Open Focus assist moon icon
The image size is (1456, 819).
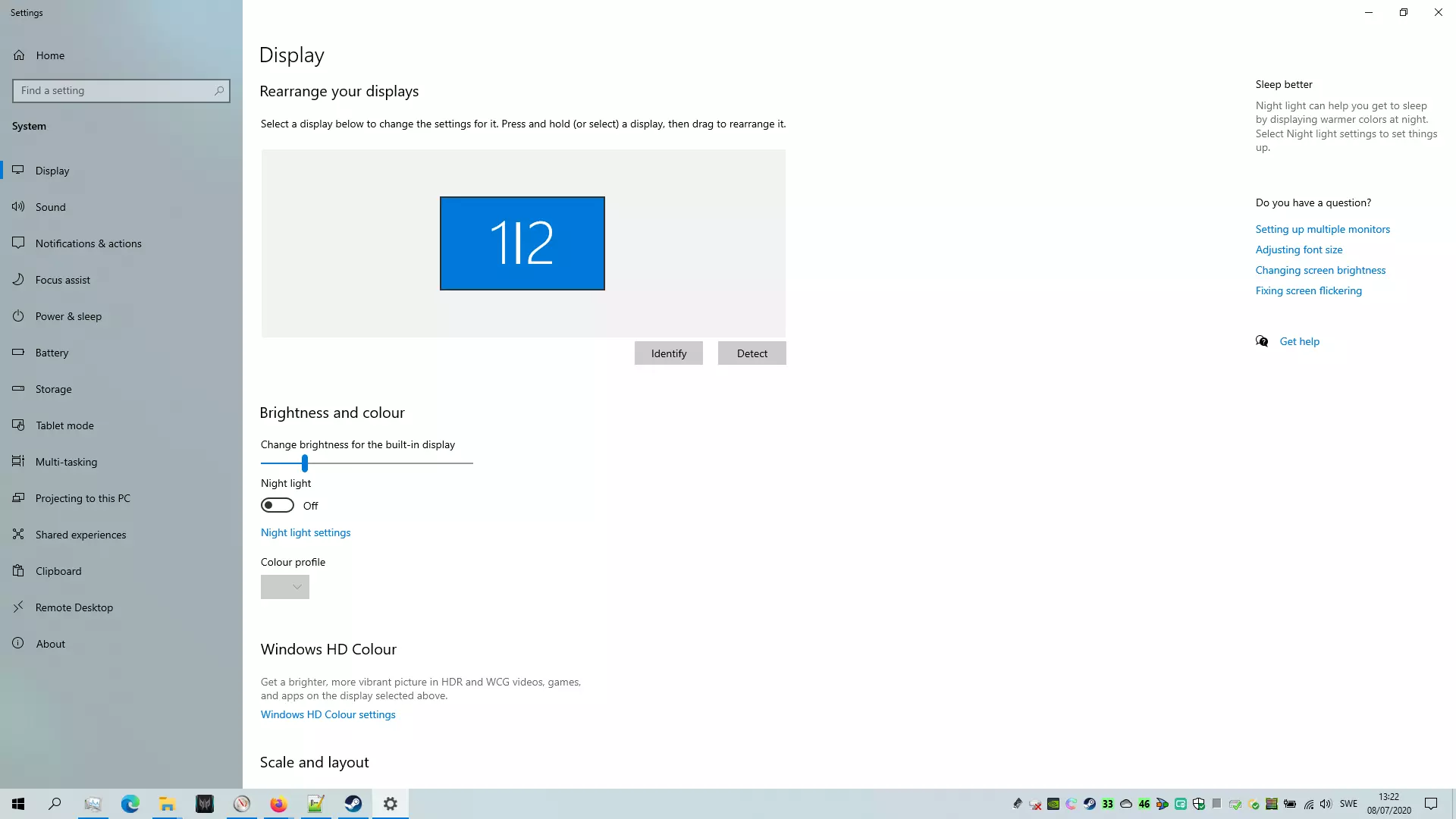[x=18, y=280]
